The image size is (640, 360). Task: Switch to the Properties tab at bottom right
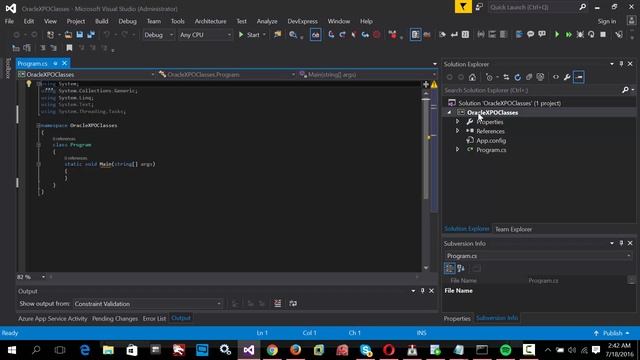pyautogui.click(x=457, y=318)
